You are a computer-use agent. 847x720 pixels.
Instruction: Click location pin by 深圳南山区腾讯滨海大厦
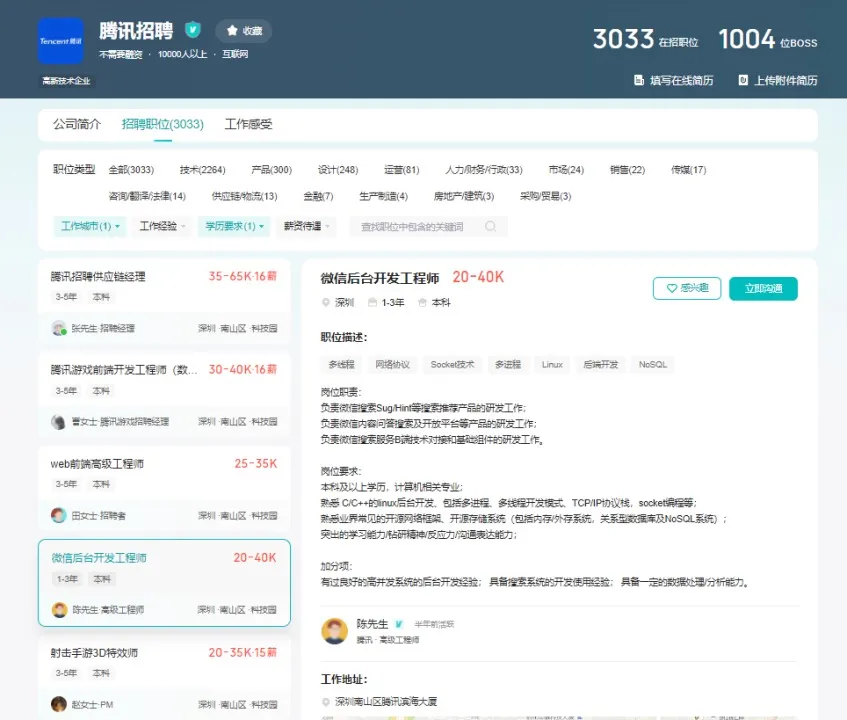[326, 702]
